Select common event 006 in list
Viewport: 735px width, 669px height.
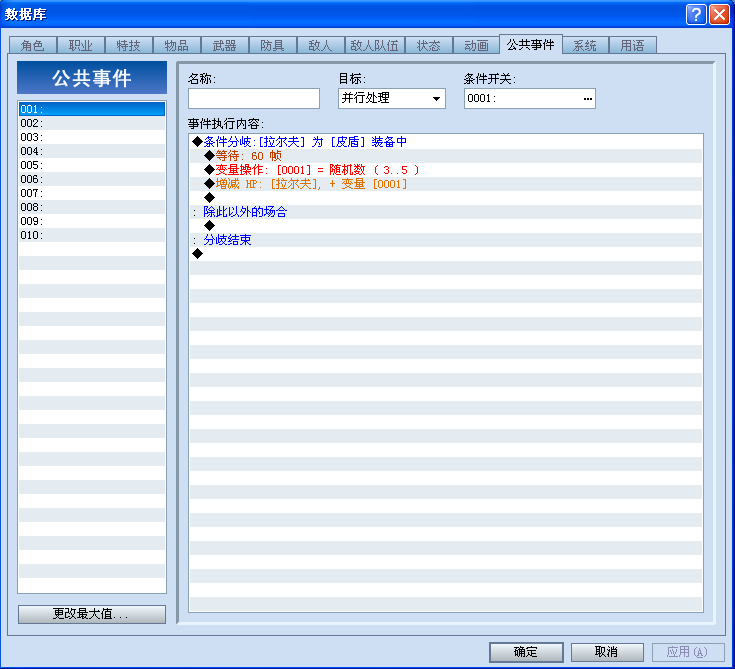[92, 179]
